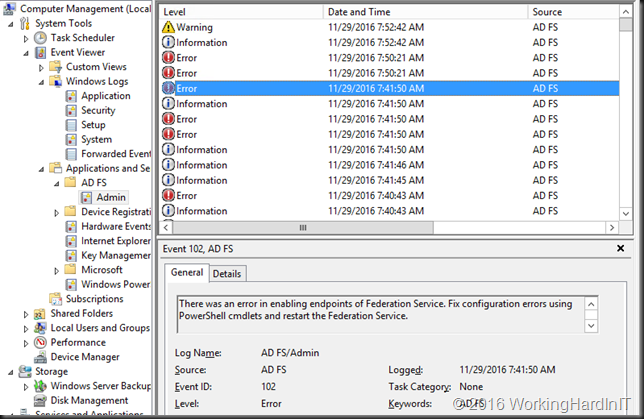The image size is (644, 419).
Task: Switch to the Details tab
Action: pos(227,274)
